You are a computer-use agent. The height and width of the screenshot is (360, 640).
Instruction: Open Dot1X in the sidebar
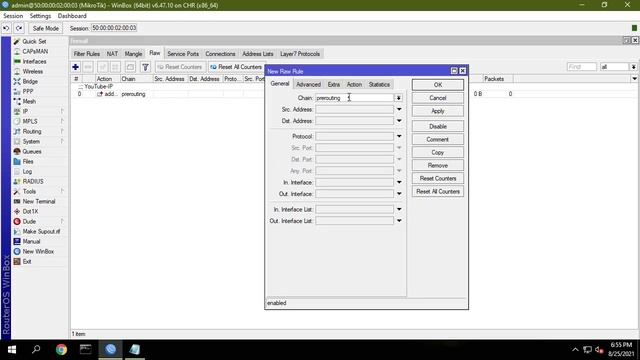(x=30, y=211)
